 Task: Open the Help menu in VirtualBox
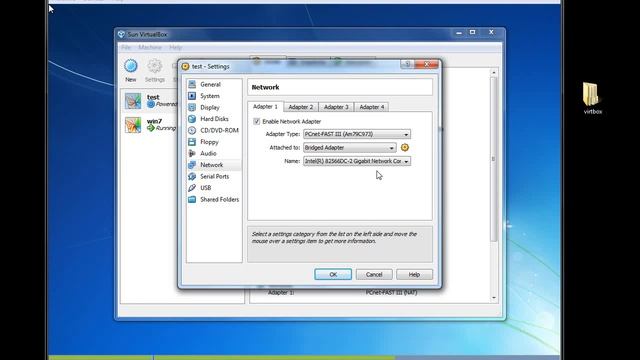[x=176, y=47]
